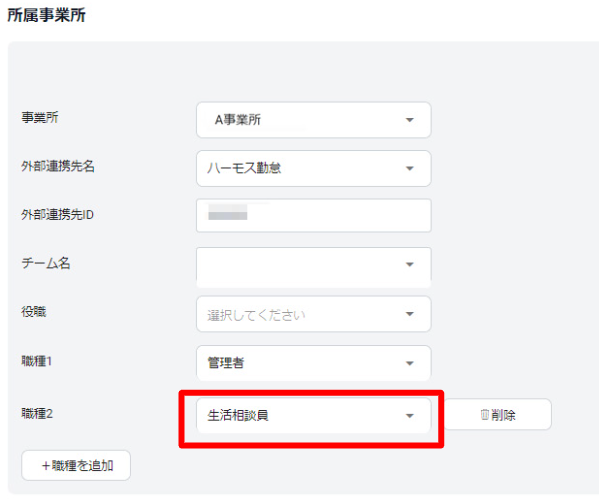Click the +職種を追加 button
The image size is (599, 501).
point(76,465)
